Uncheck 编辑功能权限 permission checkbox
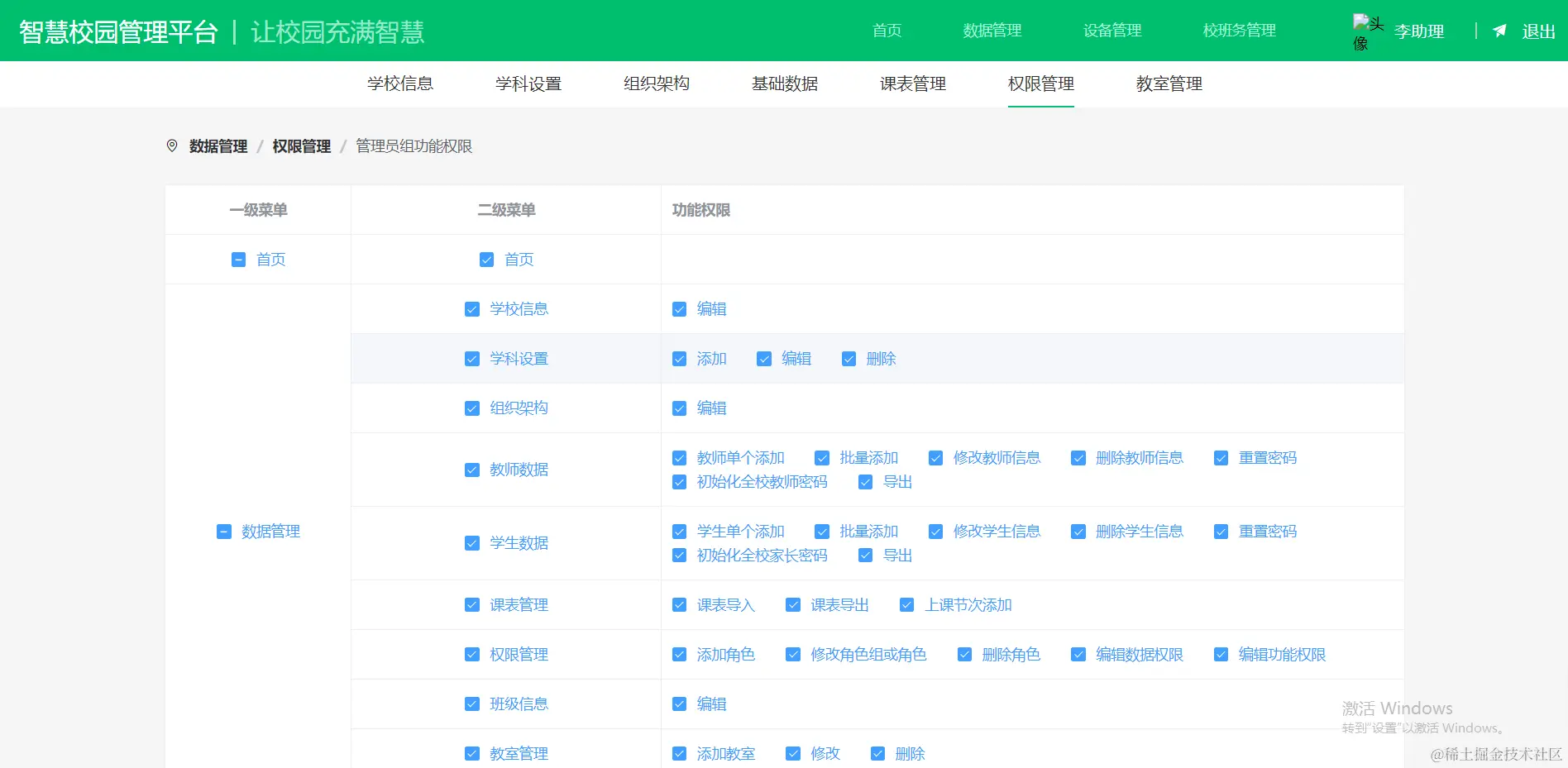Image resolution: width=1568 pixels, height=768 pixels. coord(1221,655)
